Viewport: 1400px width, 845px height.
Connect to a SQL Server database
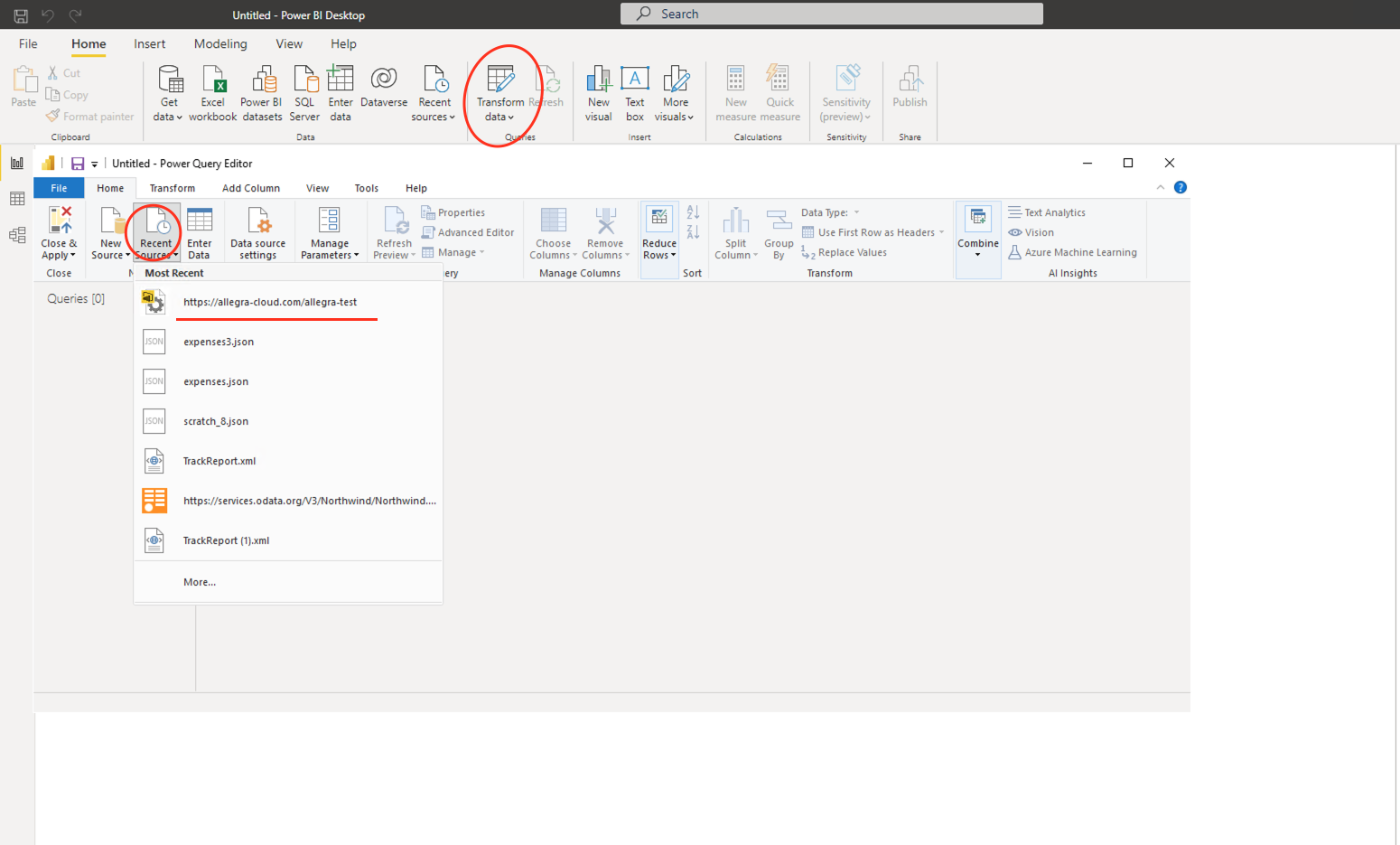point(304,90)
